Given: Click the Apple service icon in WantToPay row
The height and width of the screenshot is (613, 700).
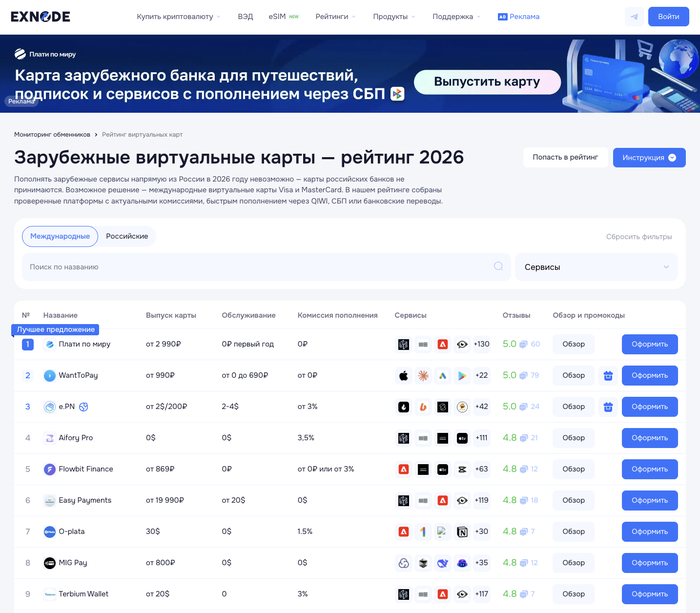Looking at the screenshot, I should tap(404, 375).
